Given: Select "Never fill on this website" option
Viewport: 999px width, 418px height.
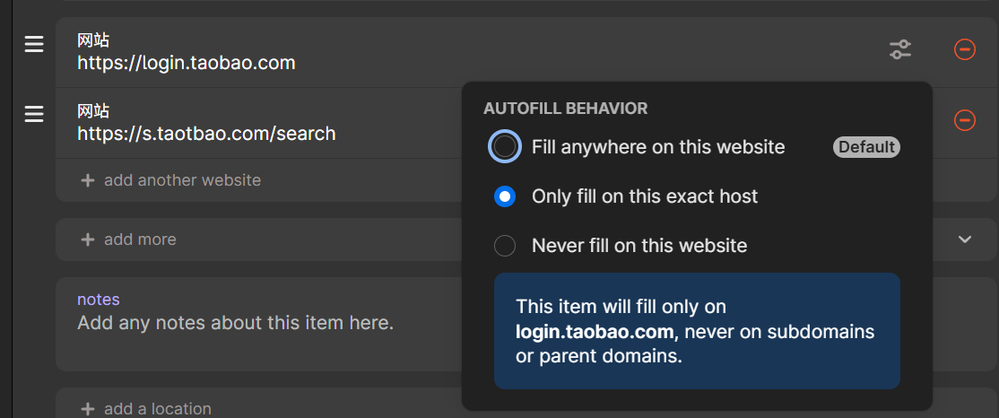Looking at the screenshot, I should point(505,245).
